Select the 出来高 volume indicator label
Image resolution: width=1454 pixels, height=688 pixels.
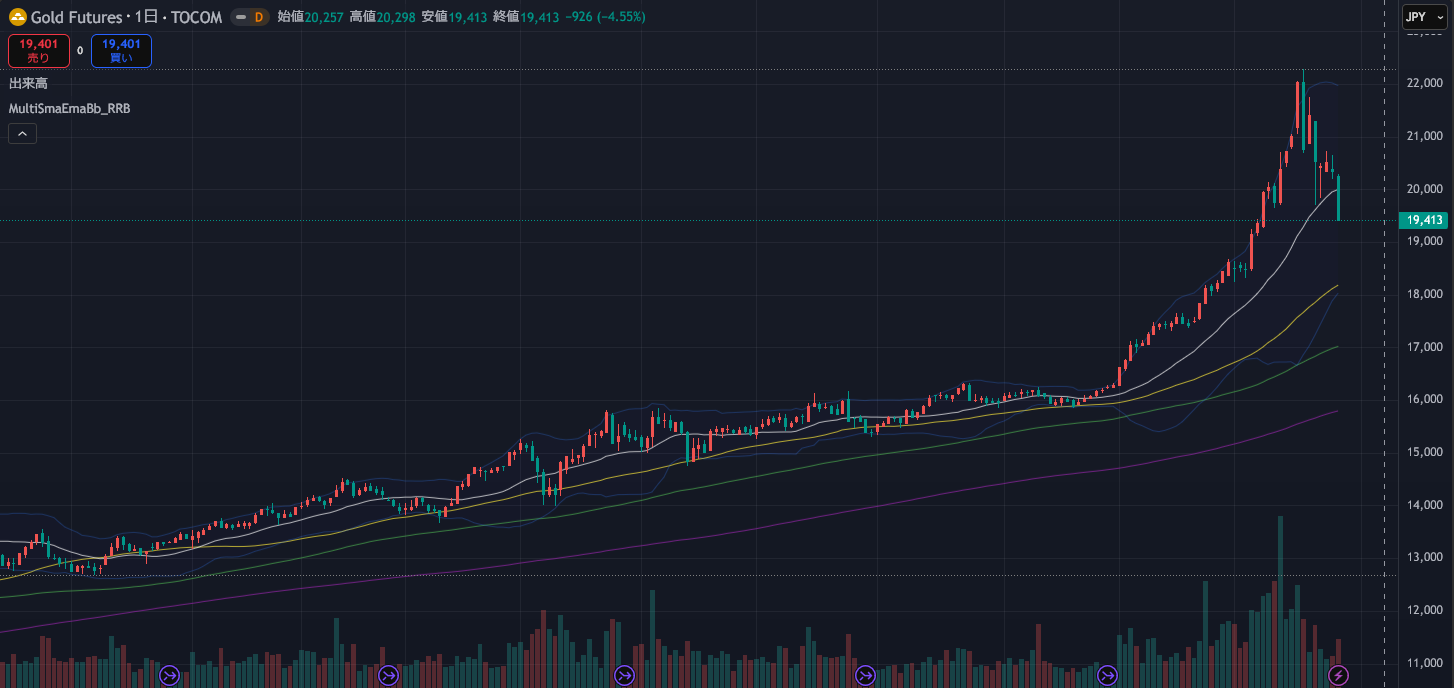[28, 83]
